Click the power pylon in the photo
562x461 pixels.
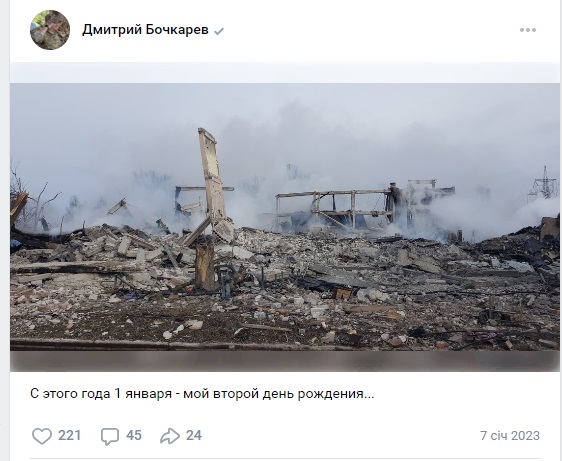(545, 182)
